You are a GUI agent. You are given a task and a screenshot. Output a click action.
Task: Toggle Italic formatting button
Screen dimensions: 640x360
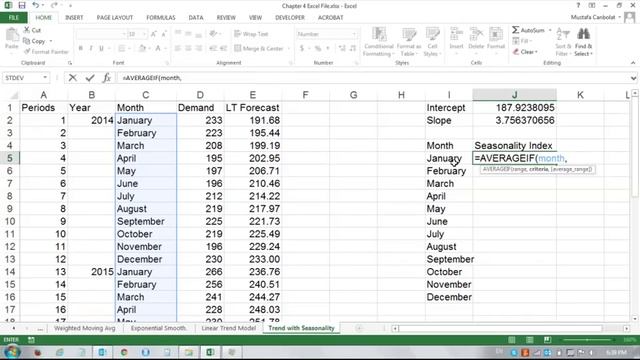(91, 48)
